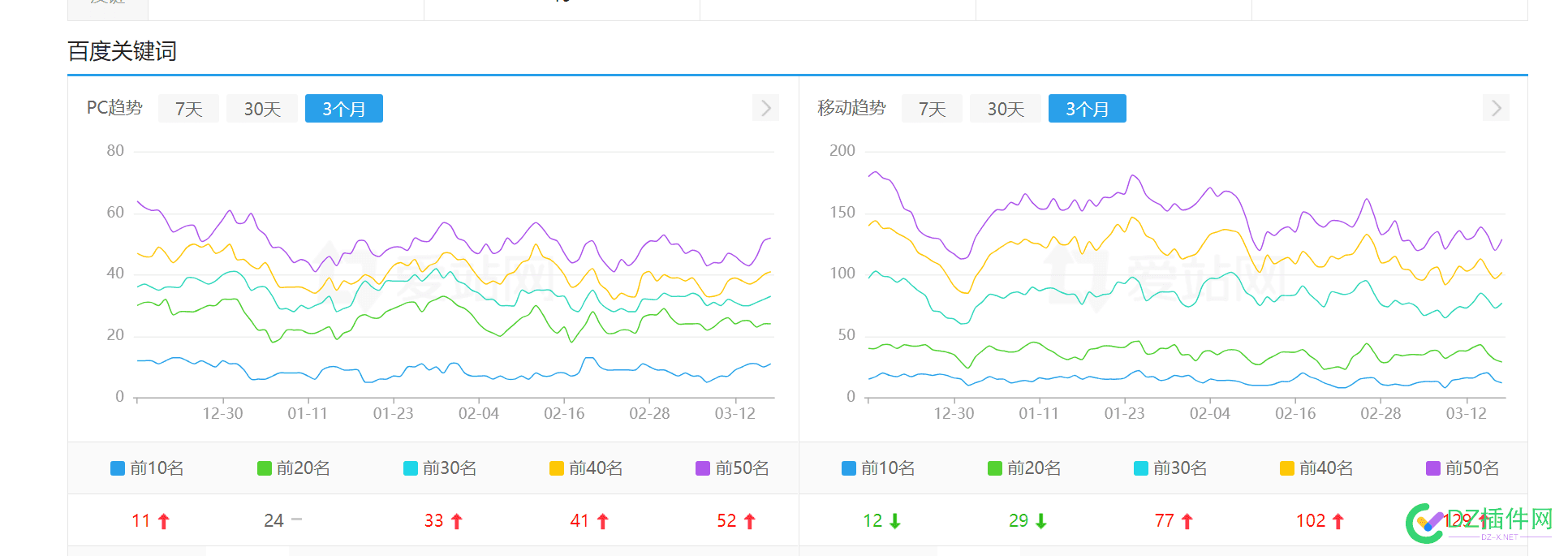The image size is (1568, 556).
Task: Toggle 前20名 legend in 移动趋势 chart
Action: pyautogui.click(x=1024, y=468)
